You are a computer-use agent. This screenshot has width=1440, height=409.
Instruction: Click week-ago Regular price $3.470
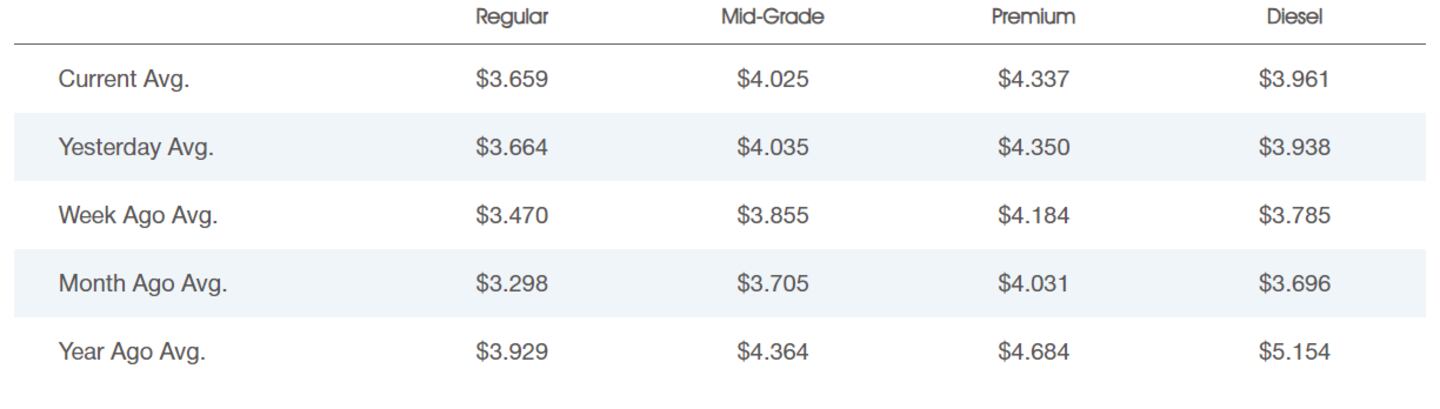pos(512,215)
